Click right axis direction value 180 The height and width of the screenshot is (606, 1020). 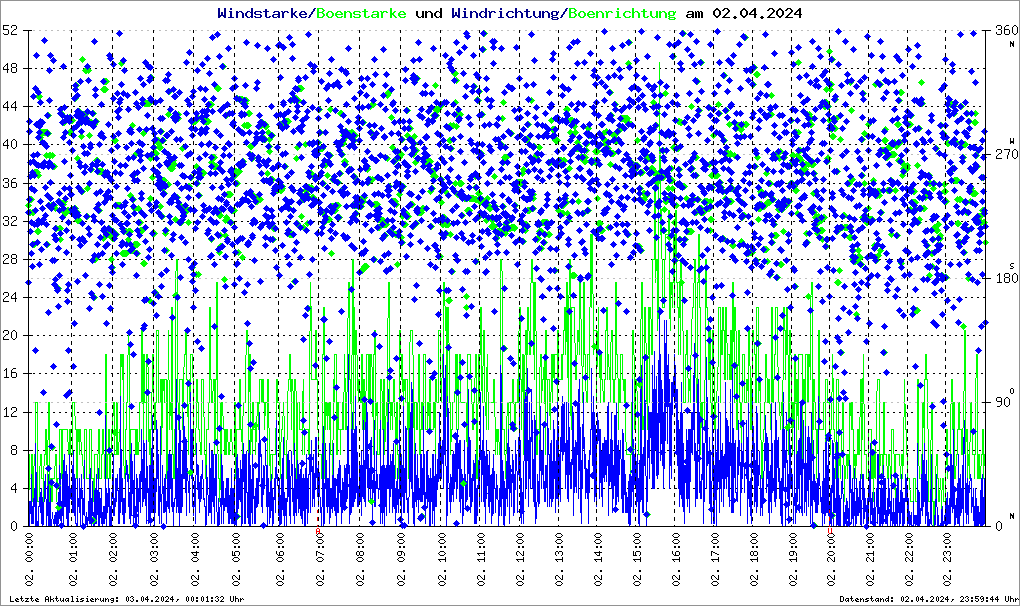click(1007, 278)
